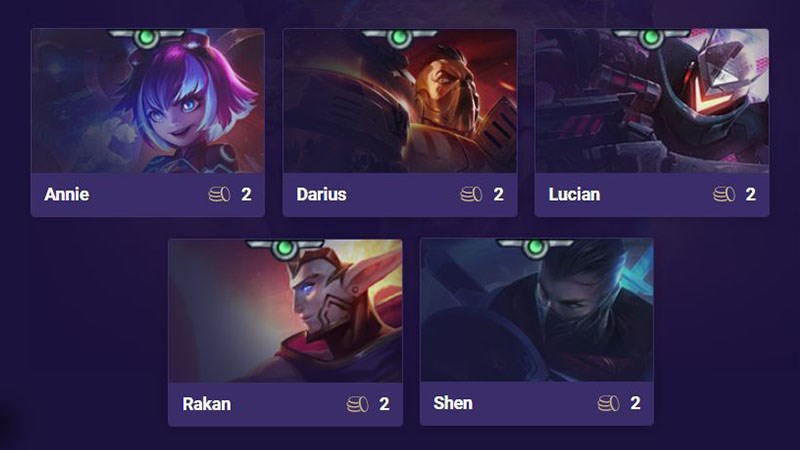Click the gold coin icon on Annie's card

pyautogui.click(x=219, y=194)
